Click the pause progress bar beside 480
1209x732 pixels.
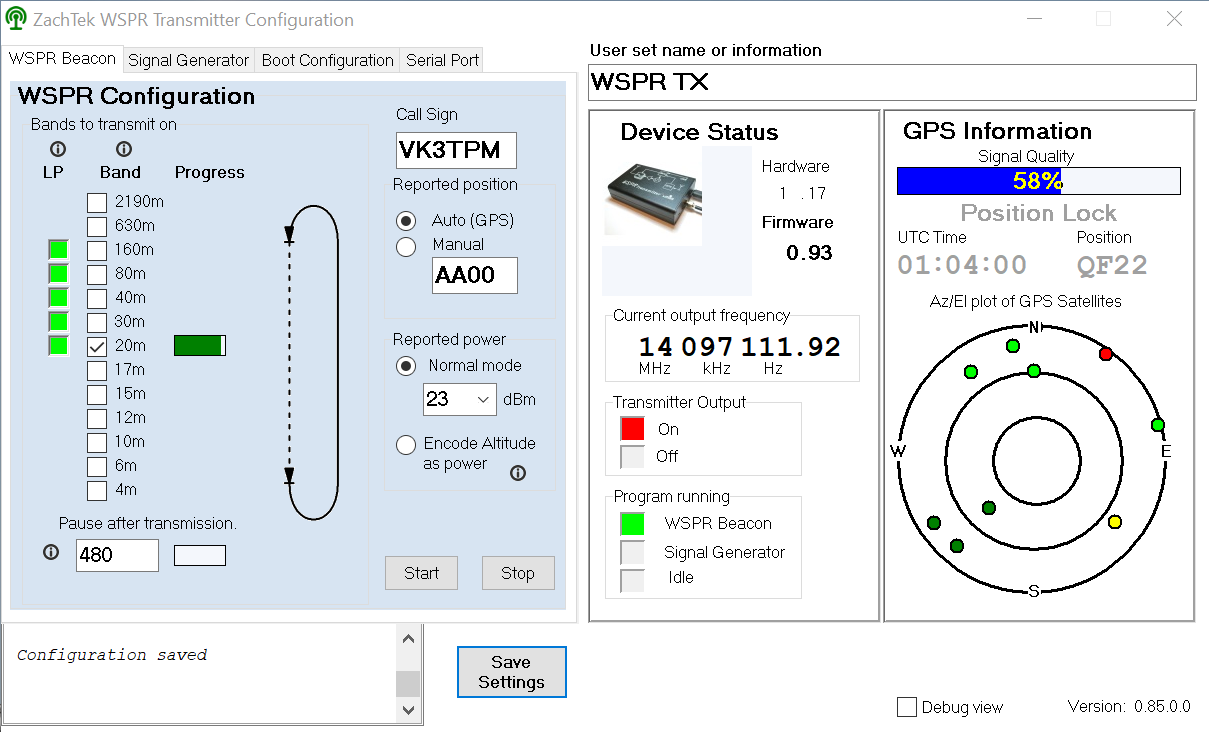[200, 555]
